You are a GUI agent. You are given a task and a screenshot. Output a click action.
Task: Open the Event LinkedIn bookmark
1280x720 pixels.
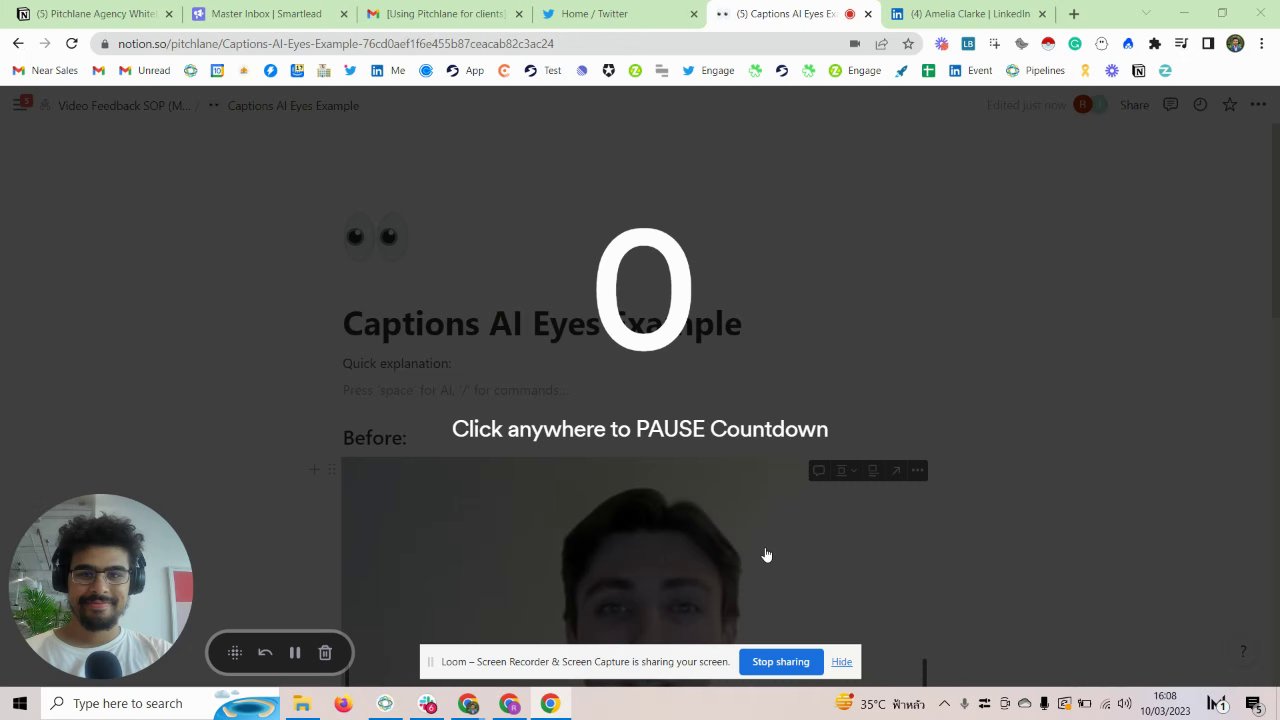coord(970,71)
